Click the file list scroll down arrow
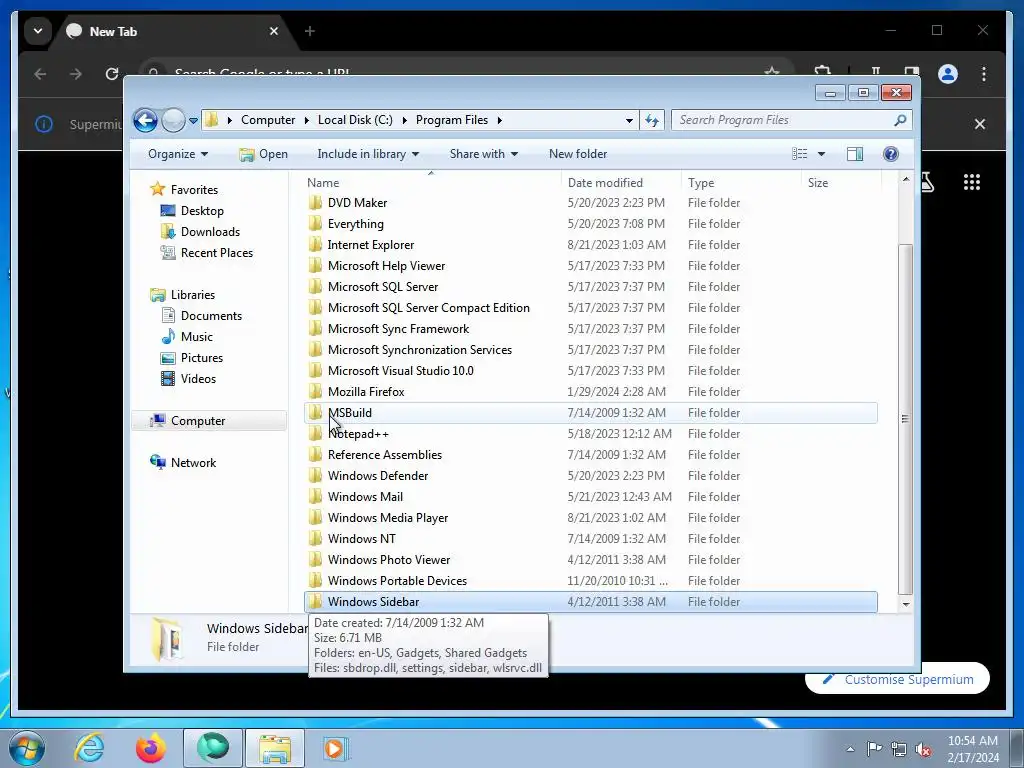Screen dimensions: 1024x768 pyautogui.click(x=906, y=605)
